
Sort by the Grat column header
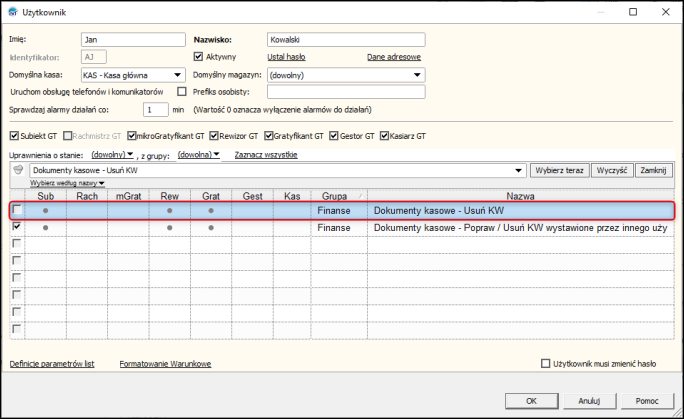(x=211, y=196)
